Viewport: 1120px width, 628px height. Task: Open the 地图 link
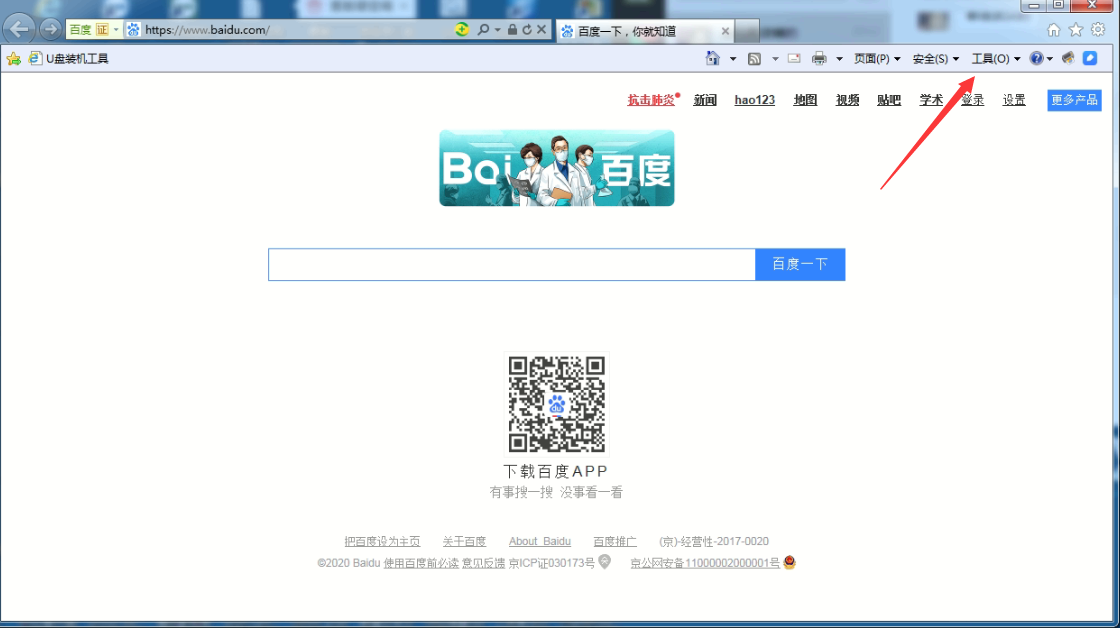[x=805, y=100]
